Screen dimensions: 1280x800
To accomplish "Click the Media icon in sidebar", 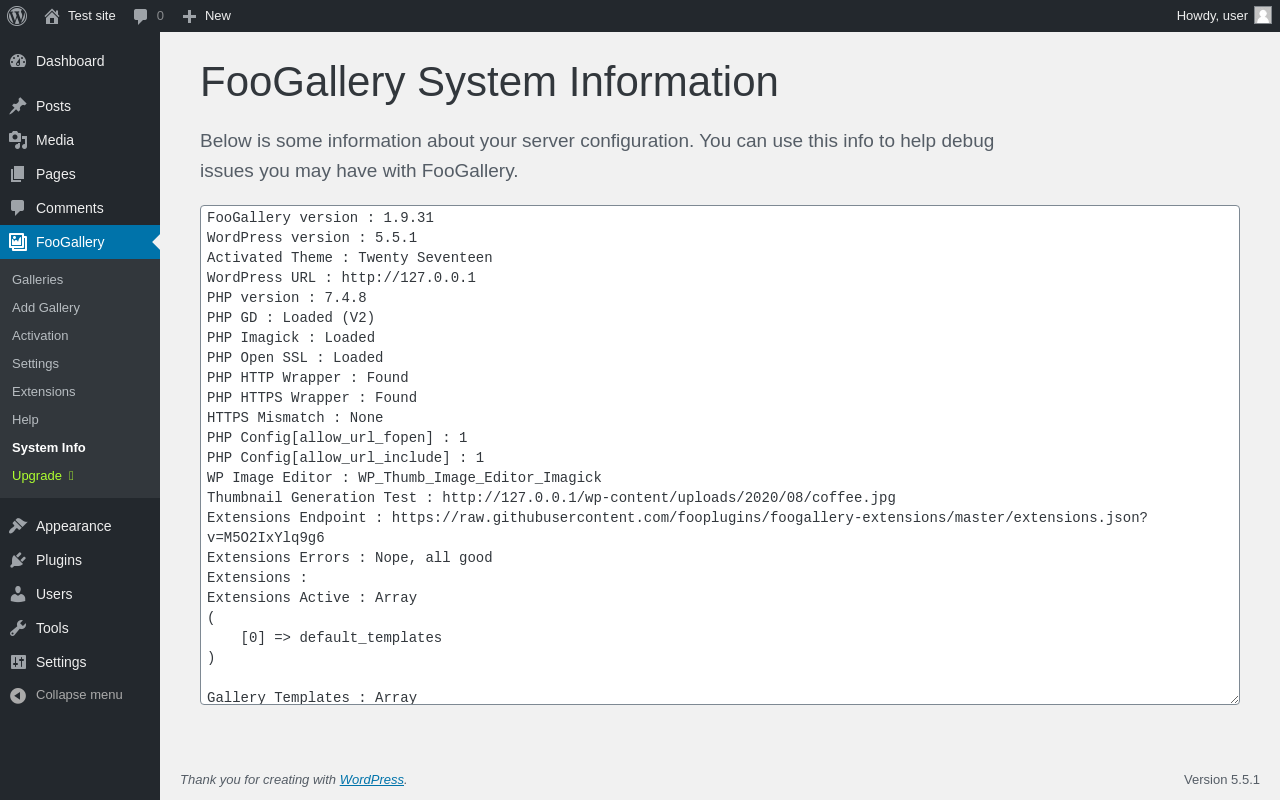I will pyautogui.click(x=18, y=140).
